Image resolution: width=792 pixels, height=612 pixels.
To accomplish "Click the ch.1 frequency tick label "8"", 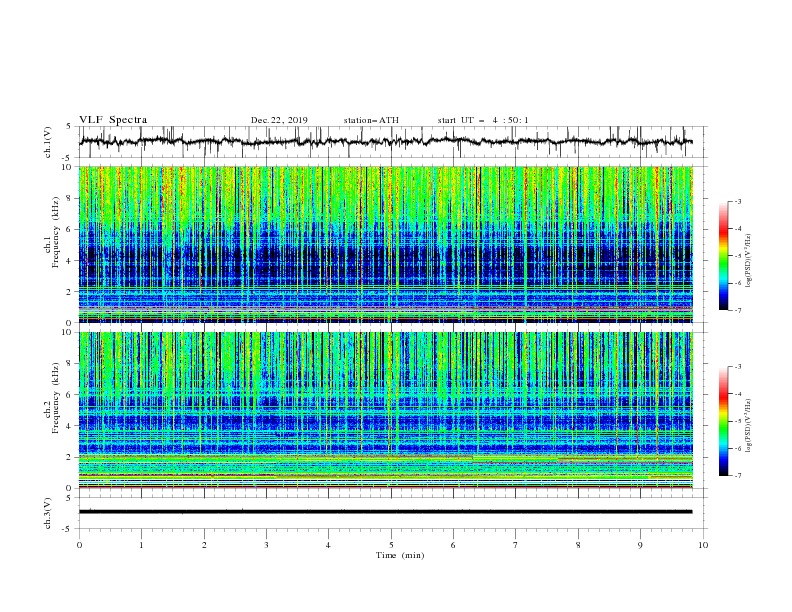I will (x=70, y=198).
